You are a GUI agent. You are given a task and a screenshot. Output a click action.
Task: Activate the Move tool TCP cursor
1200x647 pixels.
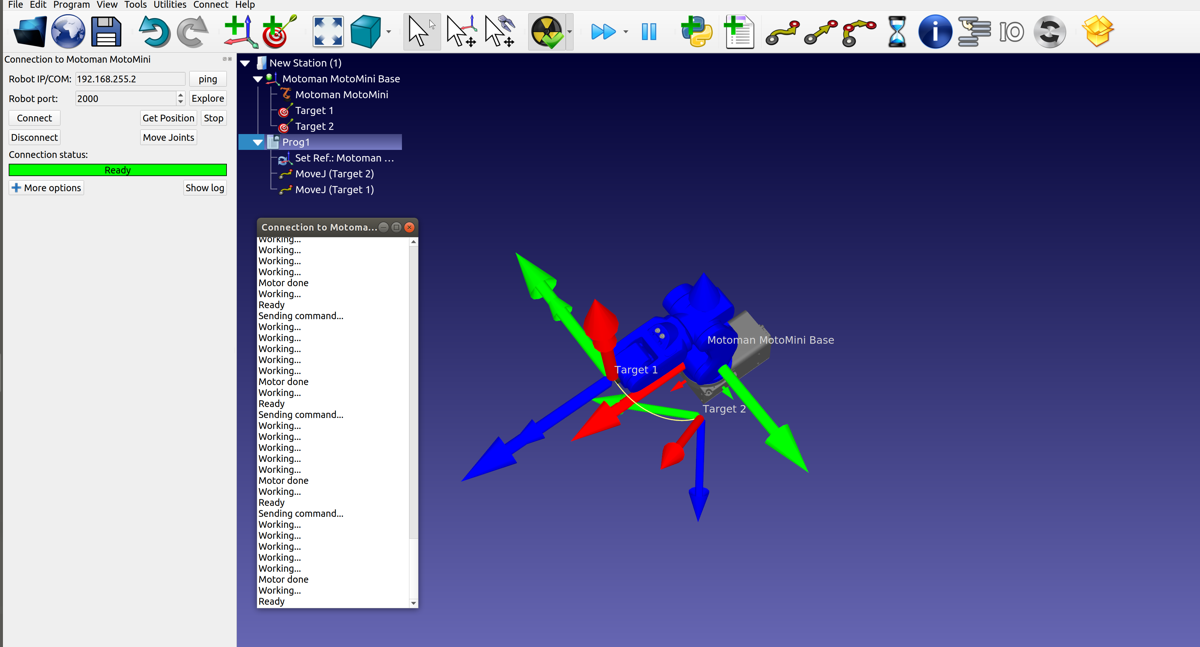pyautogui.click(x=499, y=32)
